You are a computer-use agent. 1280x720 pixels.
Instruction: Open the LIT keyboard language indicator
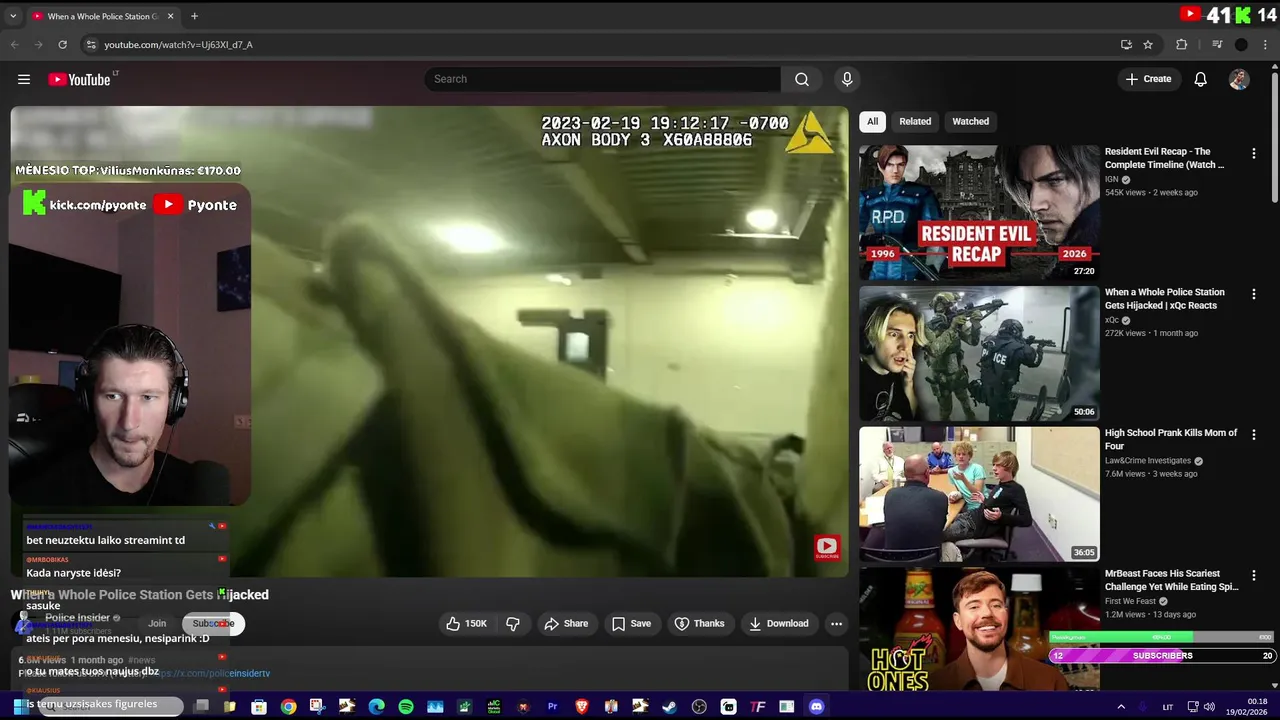pos(1167,707)
